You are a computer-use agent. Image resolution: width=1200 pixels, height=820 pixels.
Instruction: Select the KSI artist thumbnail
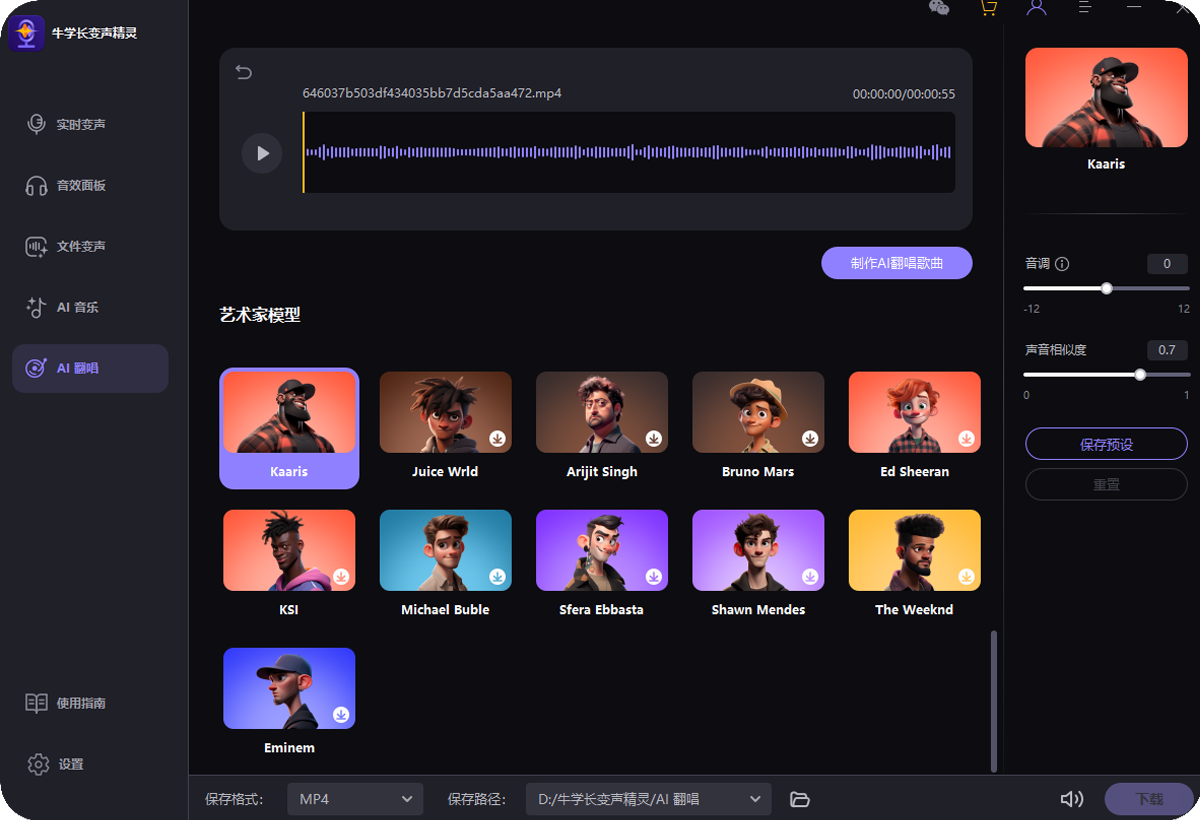289,550
